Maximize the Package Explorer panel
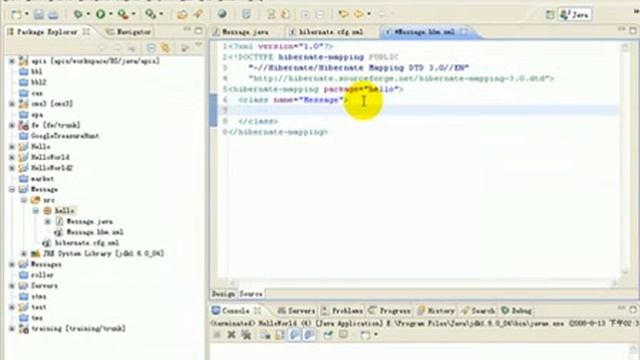Viewport: 640px width, 360px height. 198,31
